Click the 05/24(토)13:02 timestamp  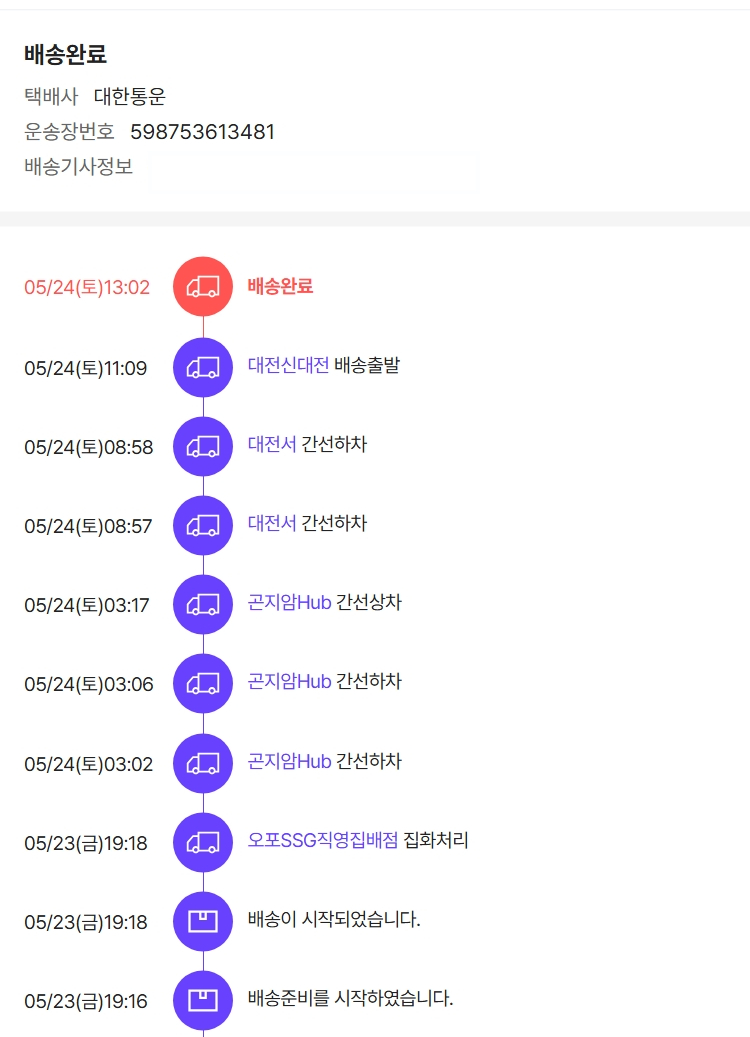tap(87, 288)
